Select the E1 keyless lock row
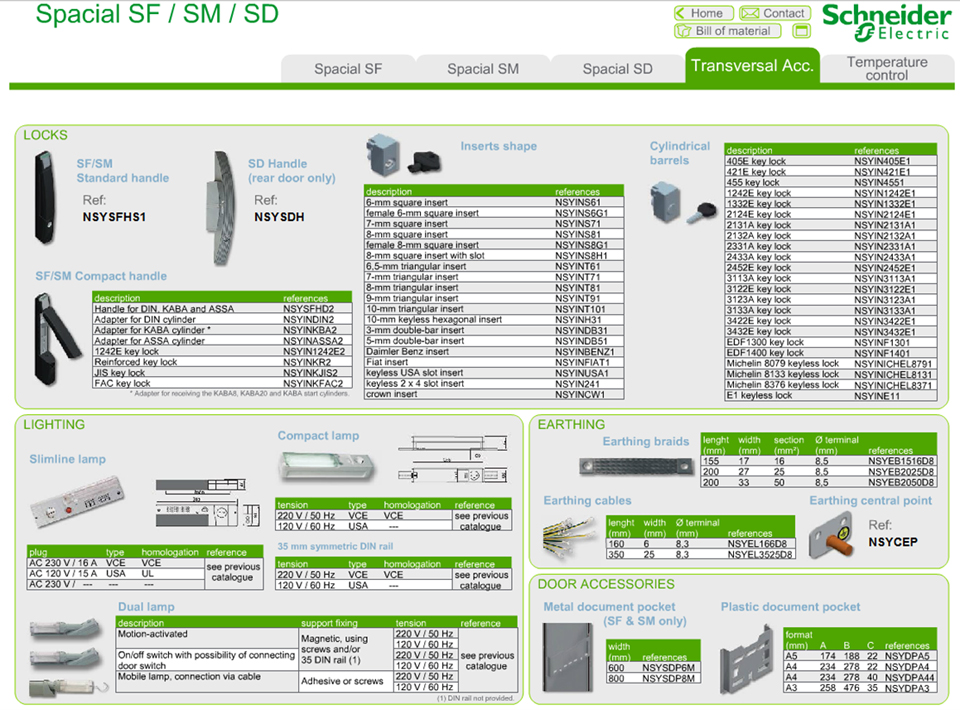This screenshot has height=710, width=960. click(831, 395)
